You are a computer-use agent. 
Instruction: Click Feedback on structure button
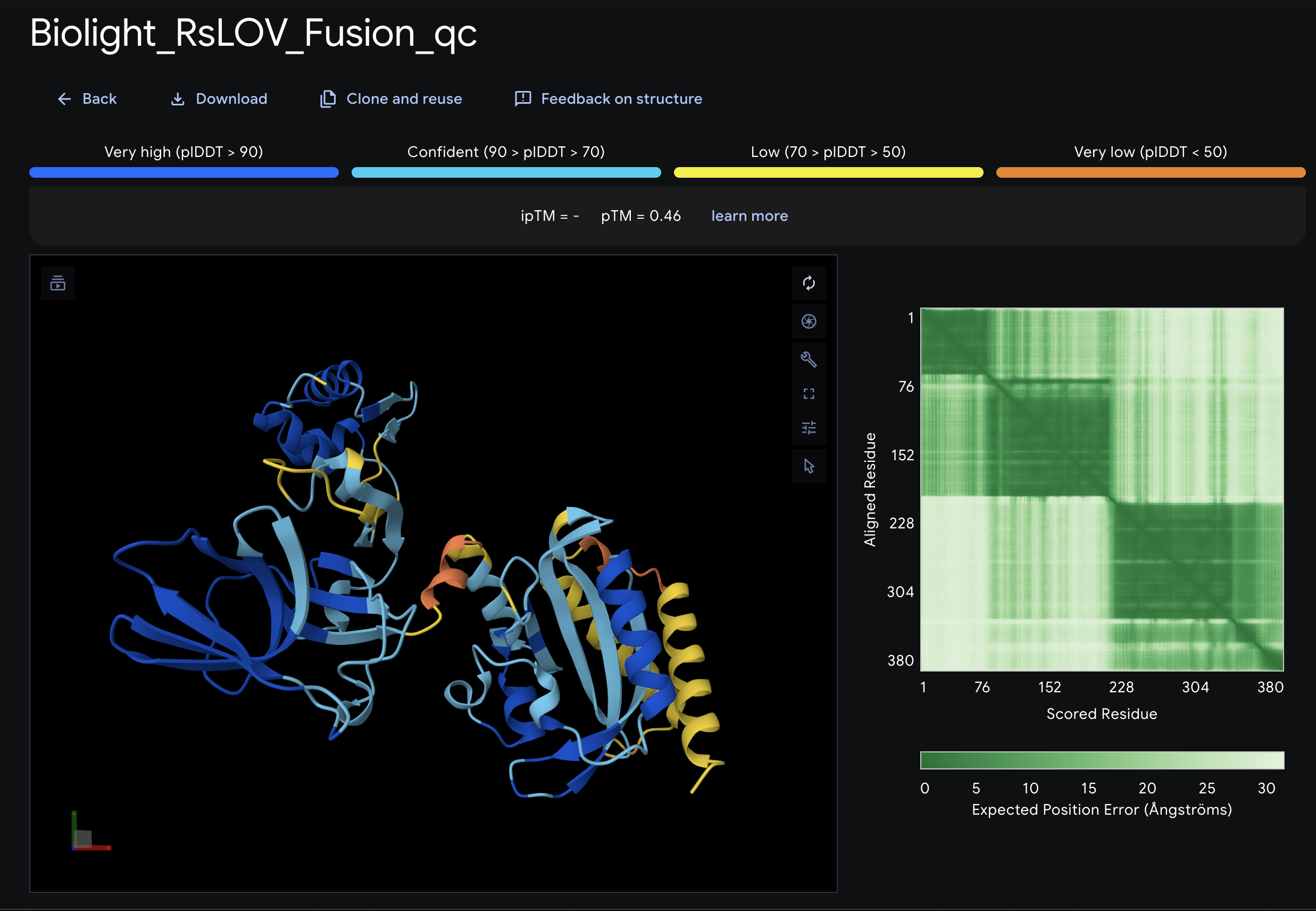[x=608, y=99]
